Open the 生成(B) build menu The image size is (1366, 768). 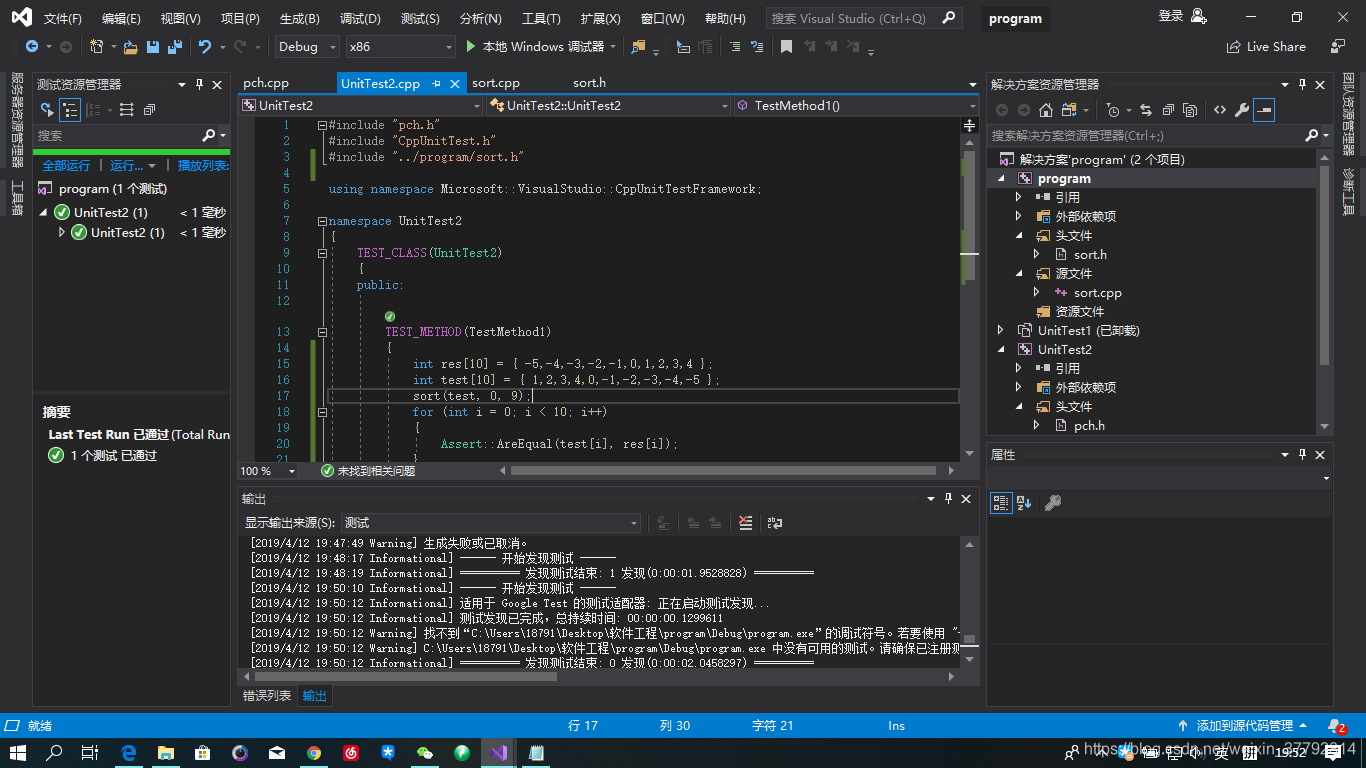pos(299,19)
